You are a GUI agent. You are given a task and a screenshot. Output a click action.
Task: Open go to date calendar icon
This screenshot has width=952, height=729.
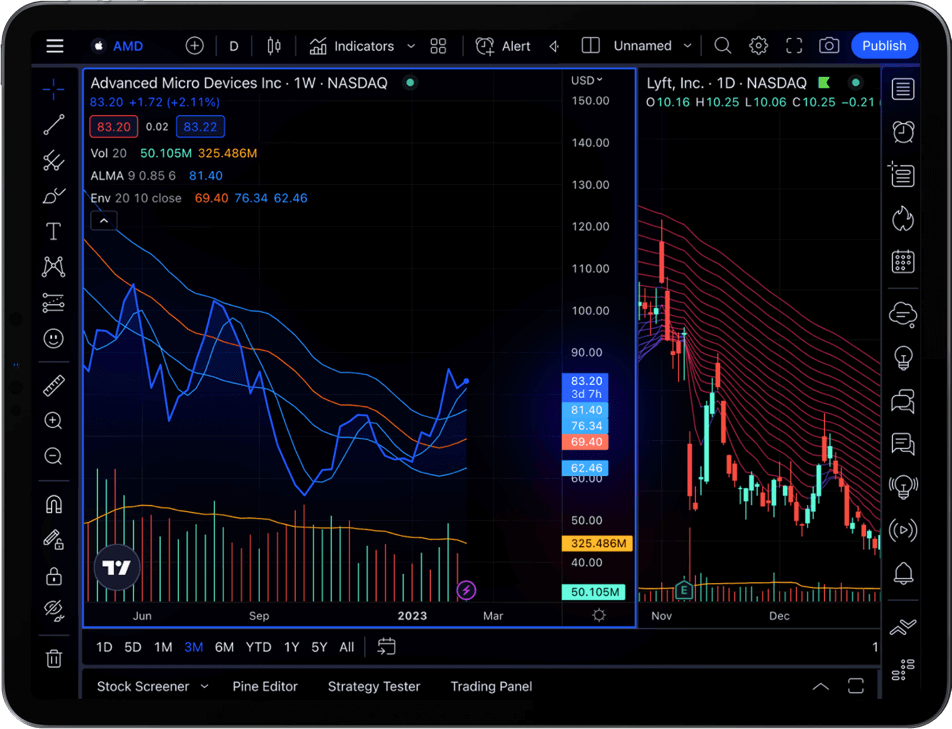tap(386, 647)
